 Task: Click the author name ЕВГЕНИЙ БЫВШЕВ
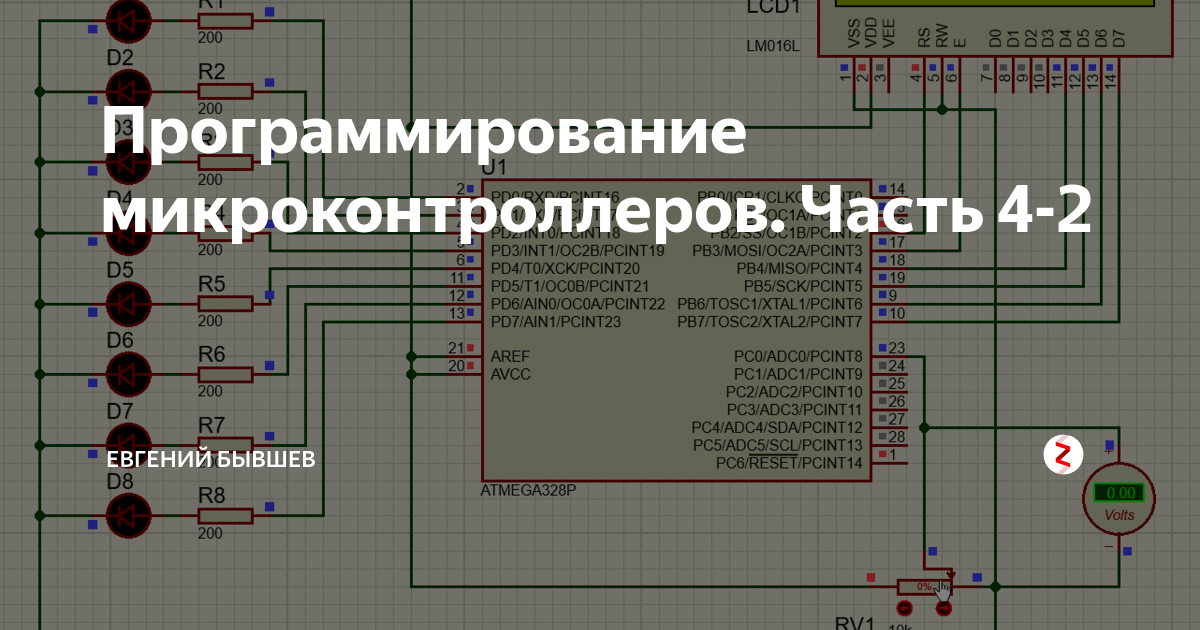(210, 459)
